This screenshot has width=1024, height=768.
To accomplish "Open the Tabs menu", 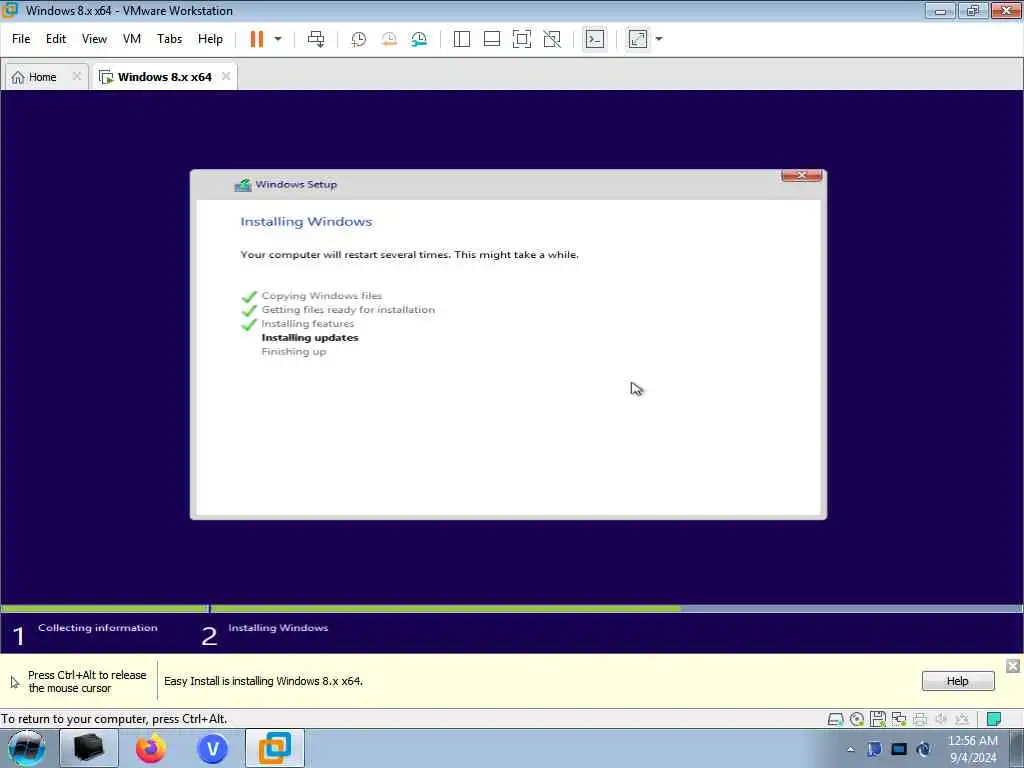I will coord(169,39).
